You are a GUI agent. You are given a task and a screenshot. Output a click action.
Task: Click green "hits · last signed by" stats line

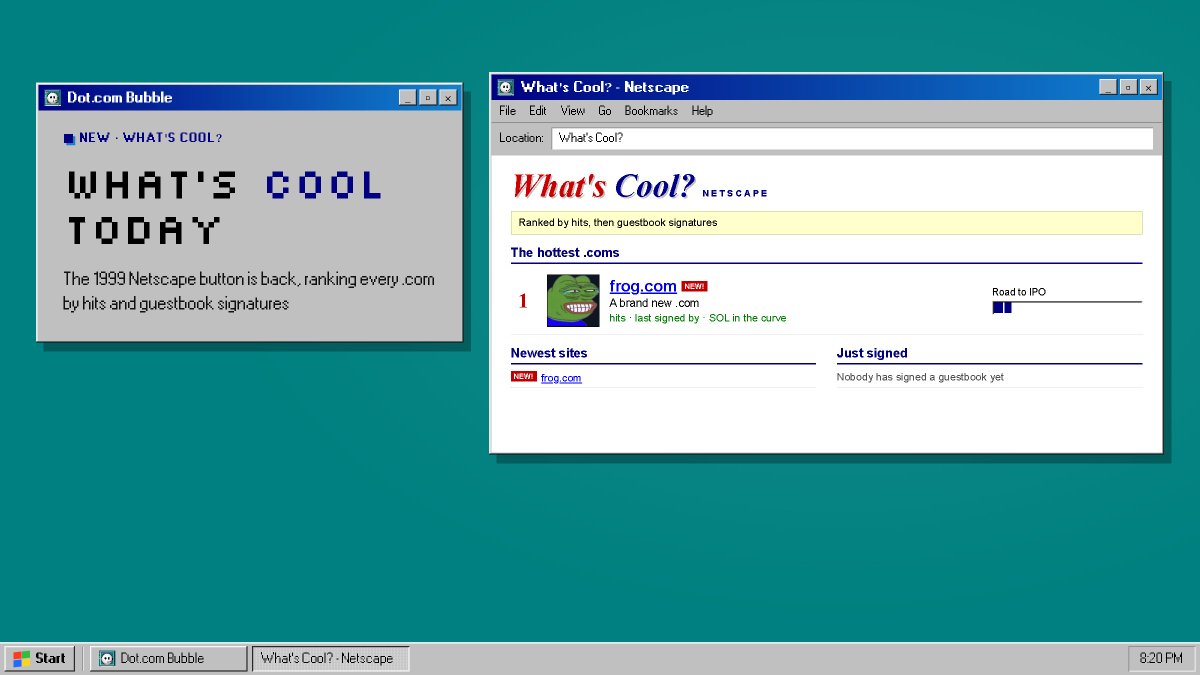pos(698,318)
